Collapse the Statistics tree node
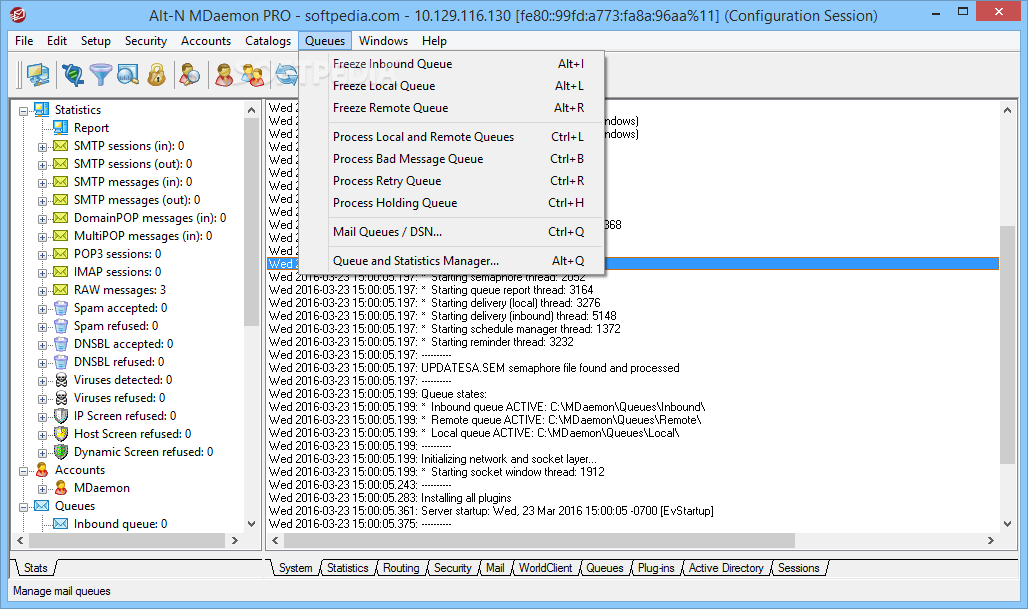1028x609 pixels. [x=24, y=111]
